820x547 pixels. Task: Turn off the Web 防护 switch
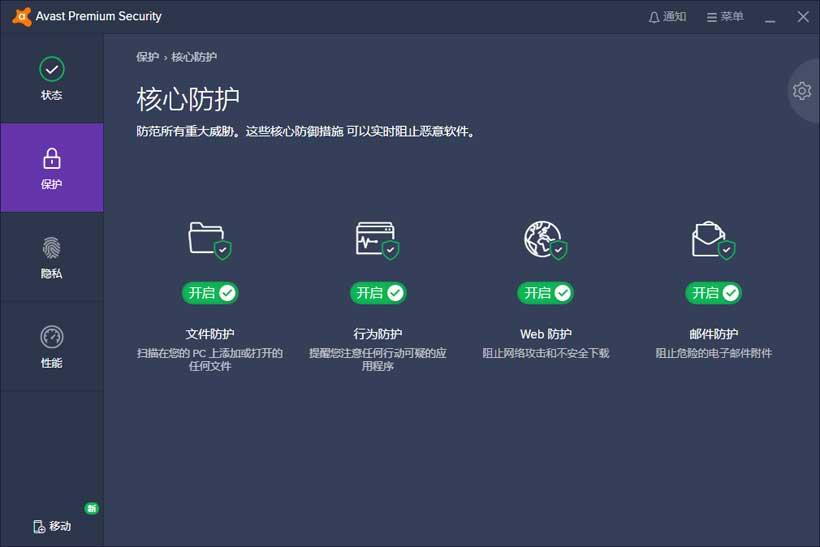[x=546, y=293]
